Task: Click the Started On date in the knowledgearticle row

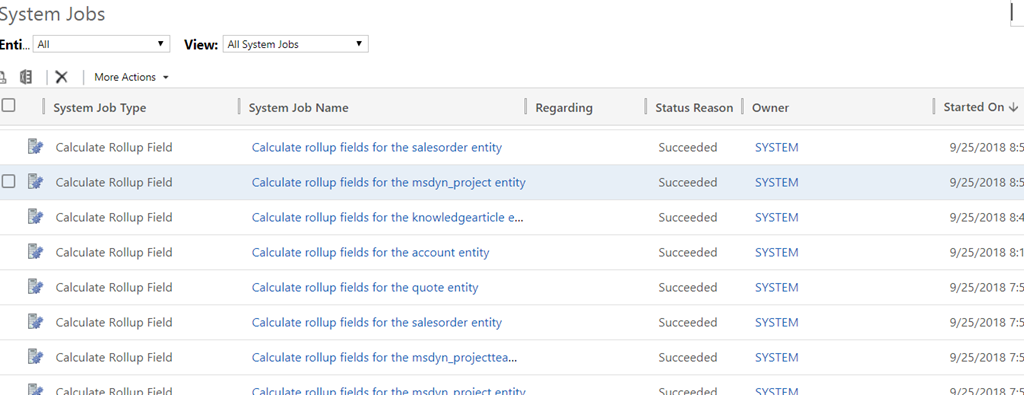Action: [987, 217]
